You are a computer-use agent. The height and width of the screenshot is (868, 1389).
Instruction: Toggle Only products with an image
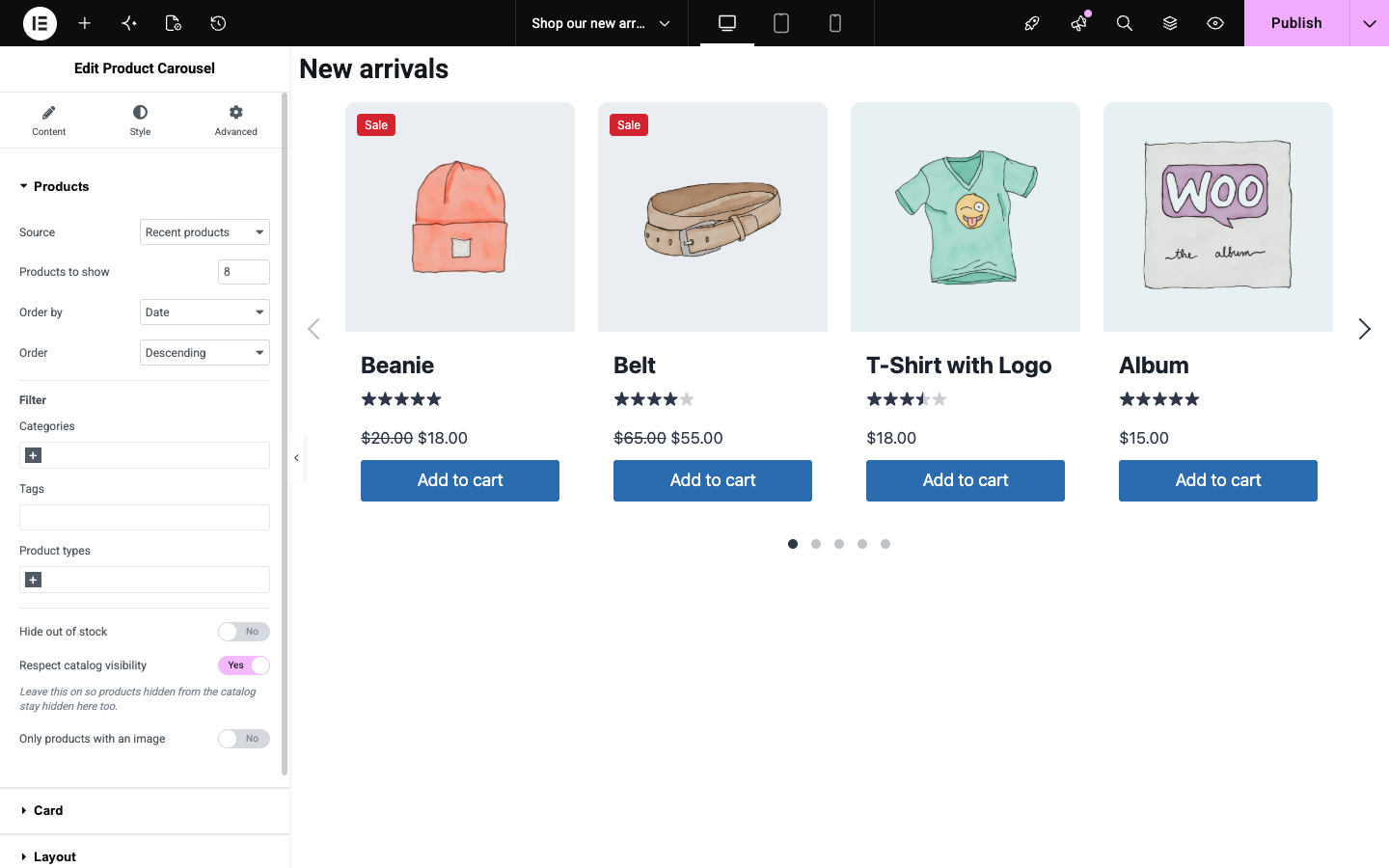(244, 739)
